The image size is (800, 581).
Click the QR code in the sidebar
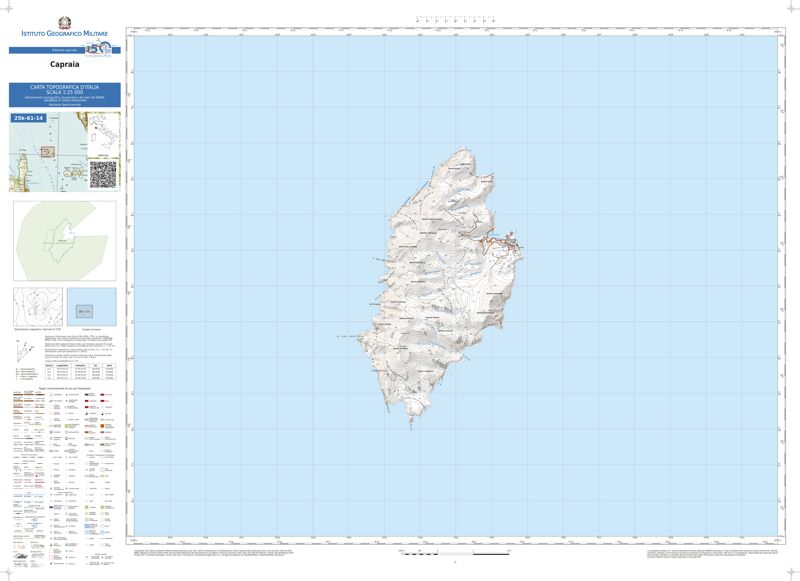104,173
